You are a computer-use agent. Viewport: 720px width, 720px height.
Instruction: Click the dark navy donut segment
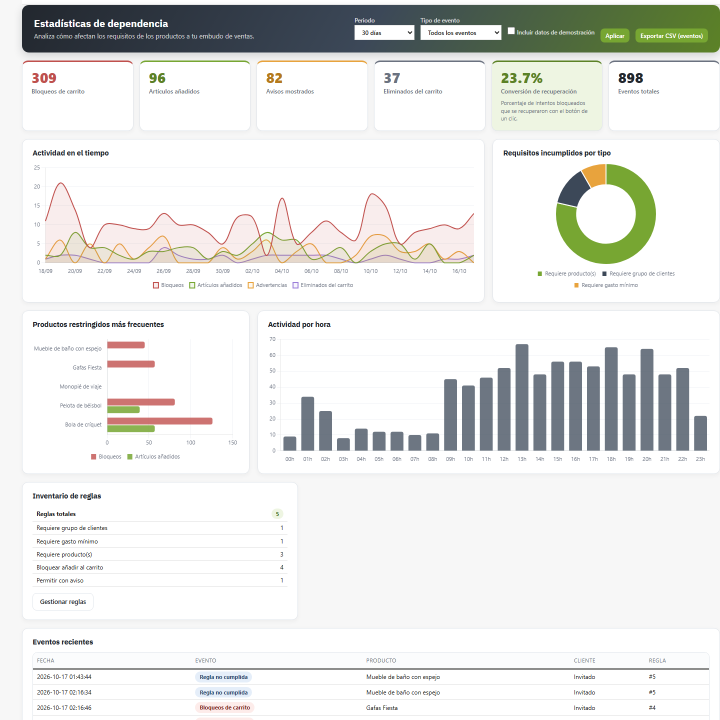572,190
